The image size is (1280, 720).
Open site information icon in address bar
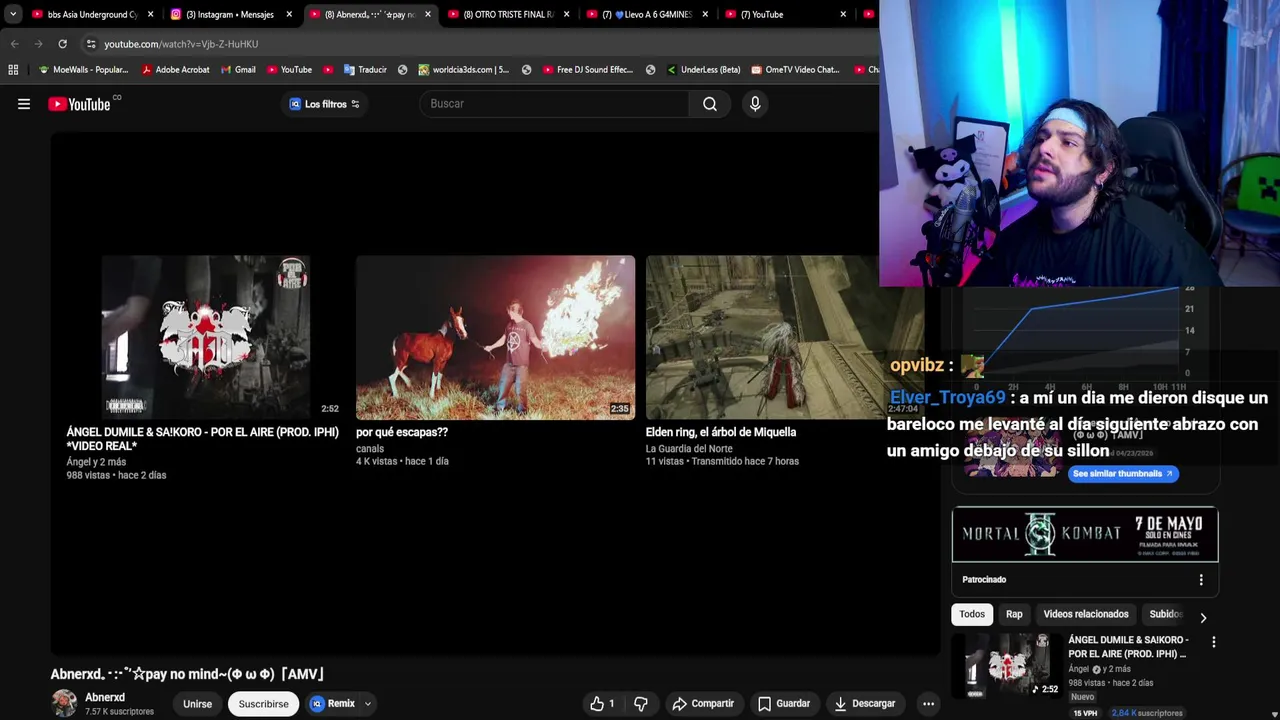[x=91, y=44]
